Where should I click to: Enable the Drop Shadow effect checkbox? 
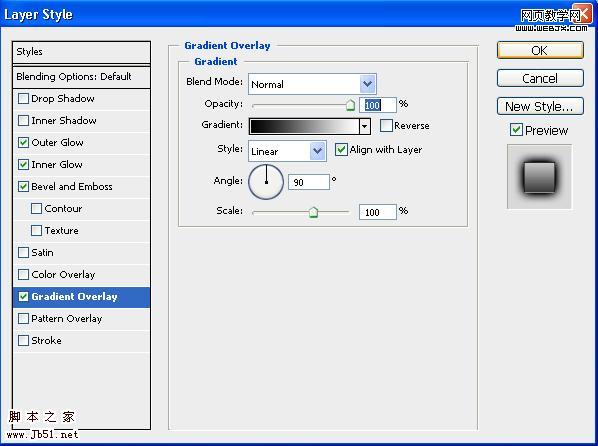coord(23,98)
